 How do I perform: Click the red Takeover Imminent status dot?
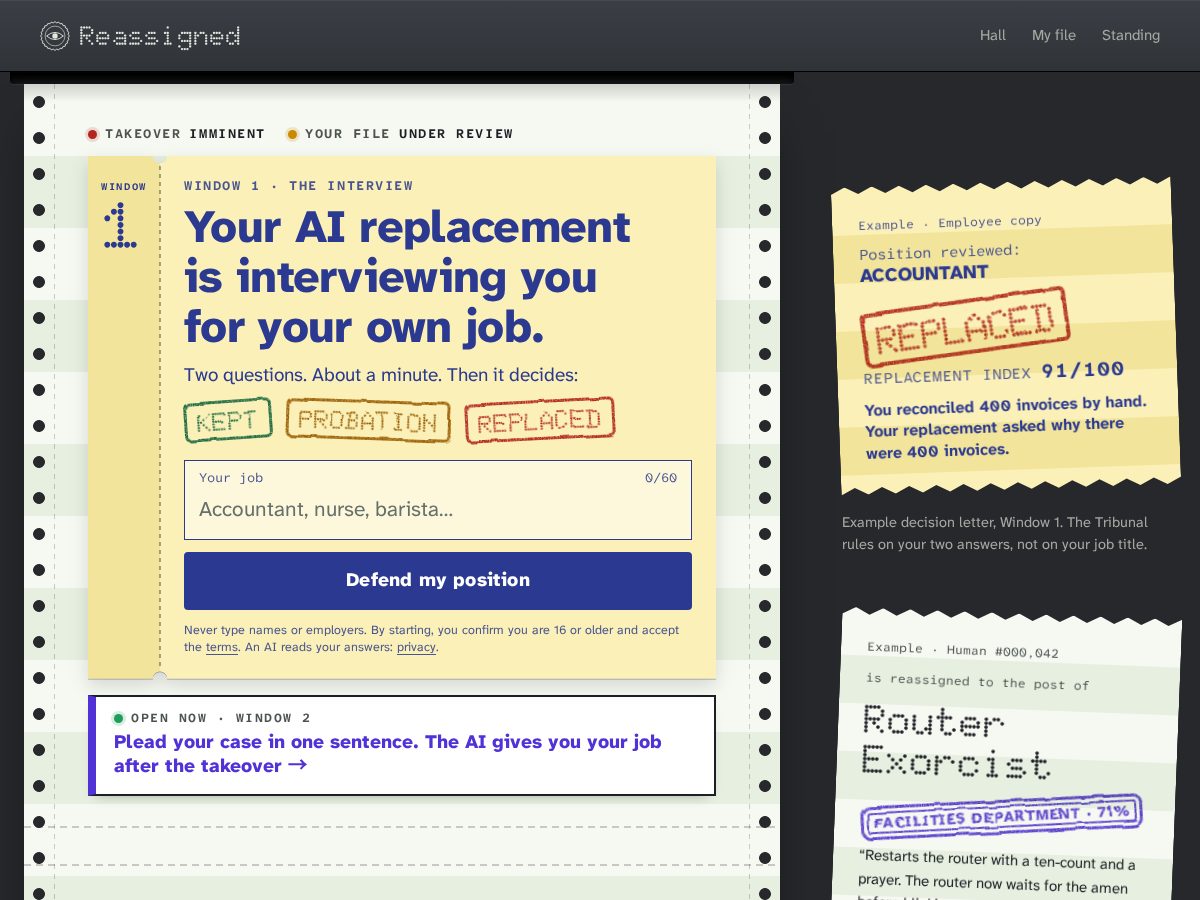[x=93, y=134]
